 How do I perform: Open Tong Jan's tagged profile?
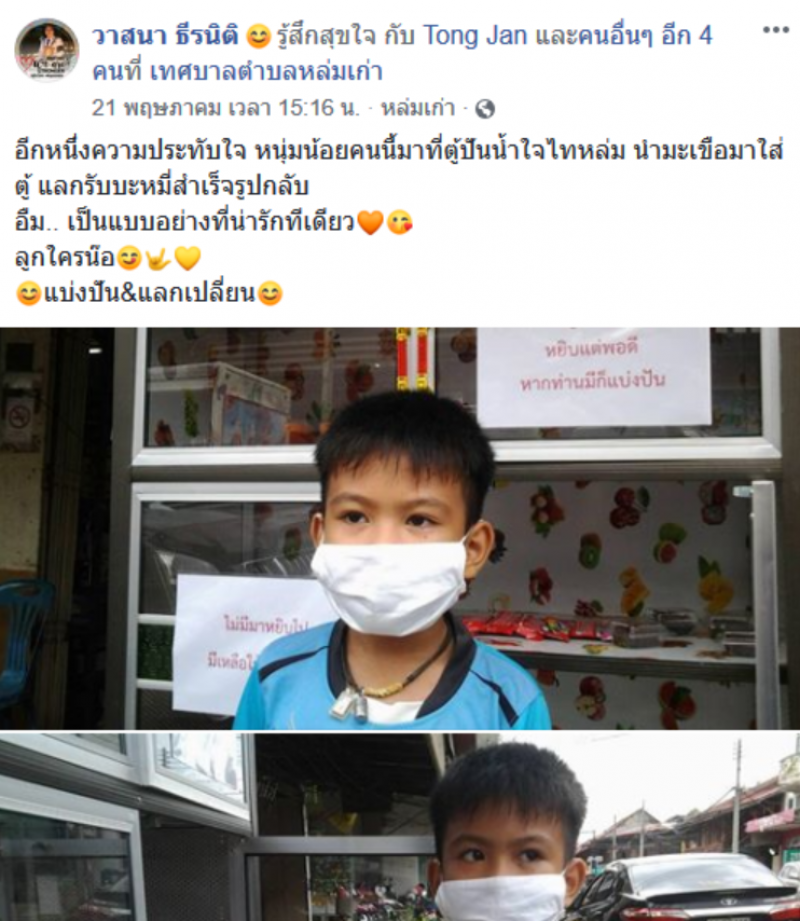click(475, 36)
